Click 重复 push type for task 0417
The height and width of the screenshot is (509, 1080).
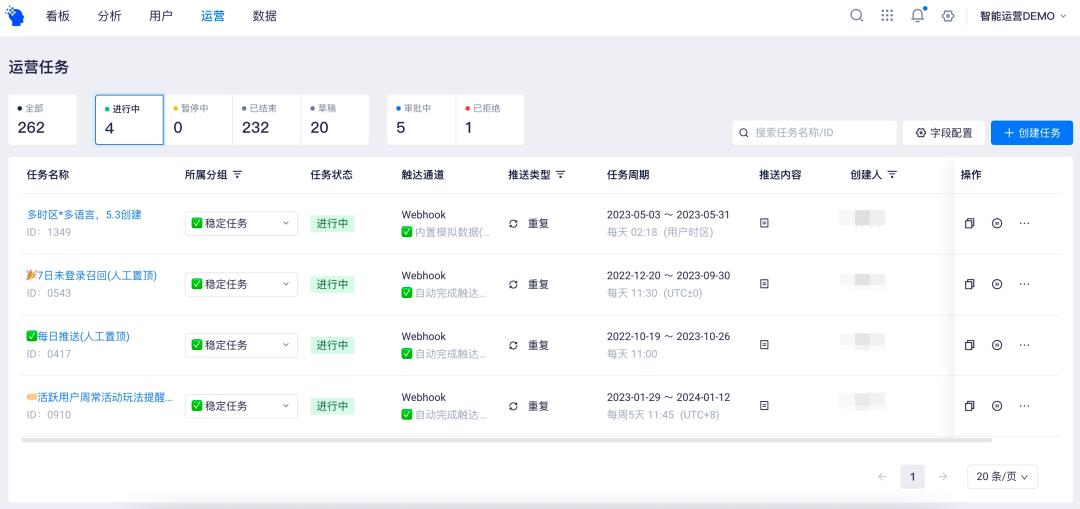click(529, 345)
